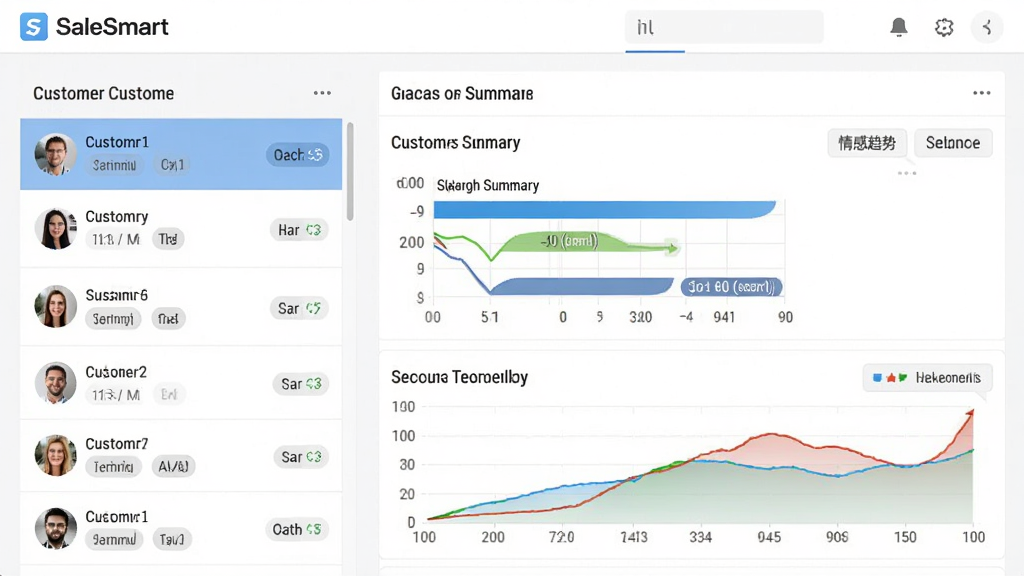Click the Sussımr6 customer name
This screenshot has height=576, width=1024.
117,295
